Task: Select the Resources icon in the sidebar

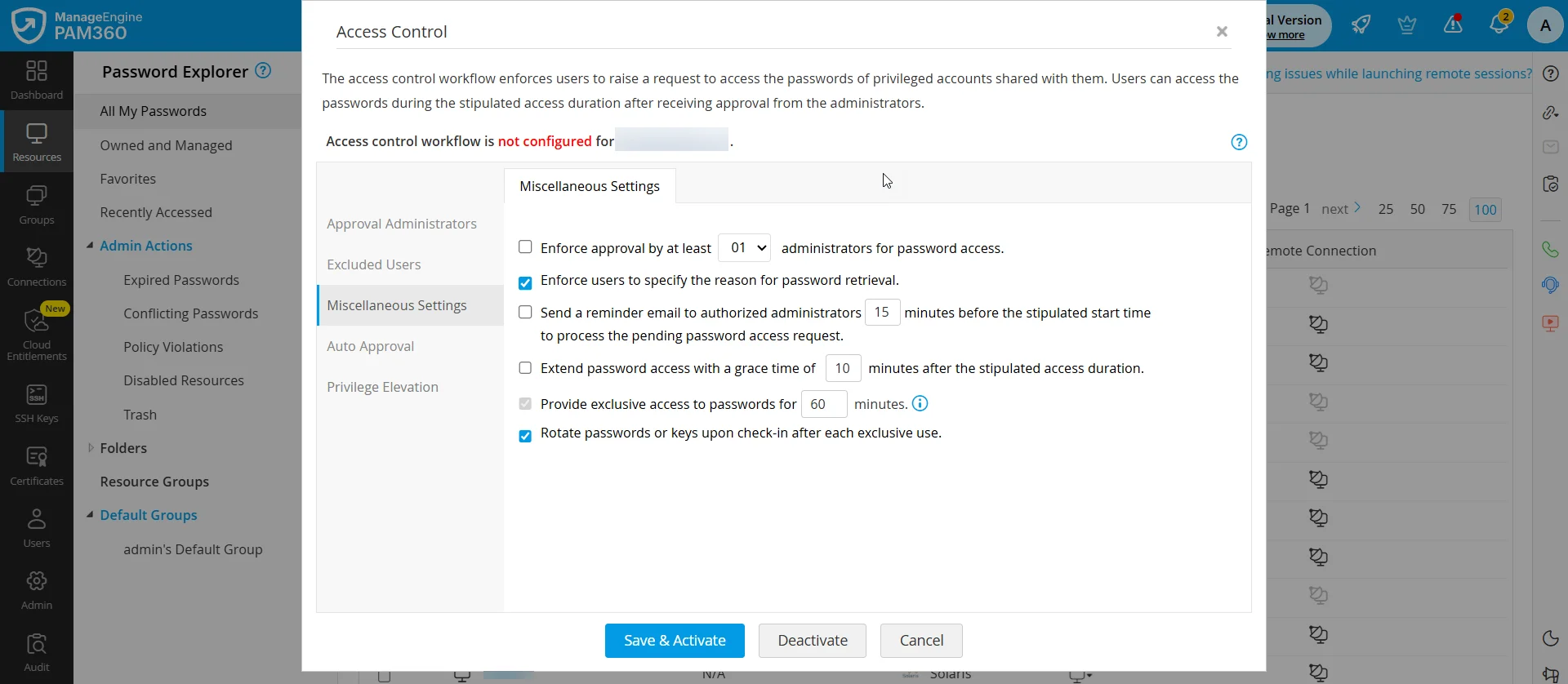Action: (x=36, y=140)
